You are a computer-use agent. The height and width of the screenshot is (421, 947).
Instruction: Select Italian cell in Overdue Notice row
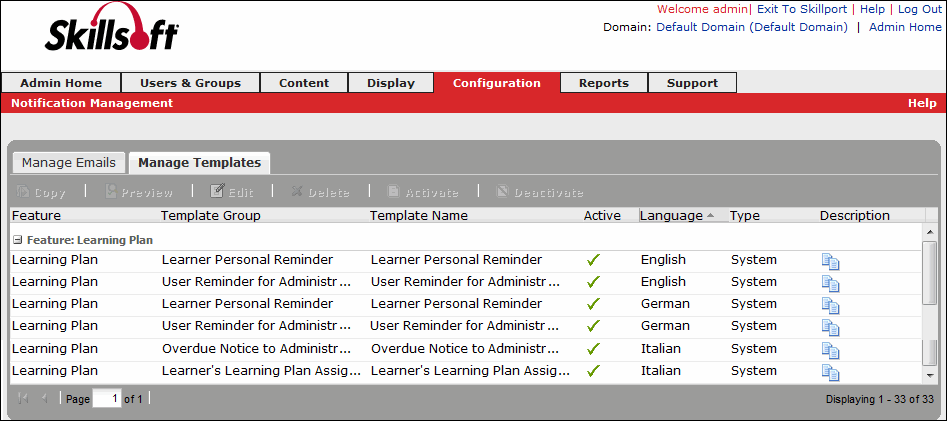[661, 349]
